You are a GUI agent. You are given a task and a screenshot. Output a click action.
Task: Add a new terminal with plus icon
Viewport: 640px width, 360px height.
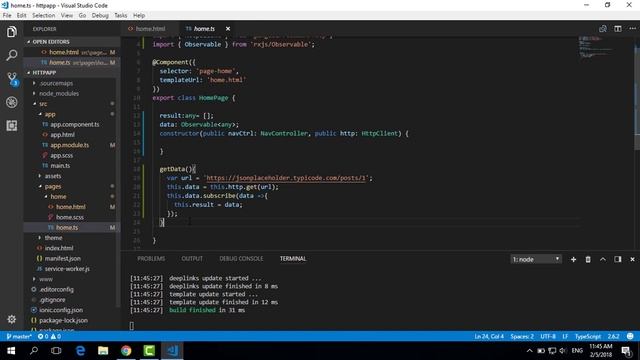(x=573, y=259)
